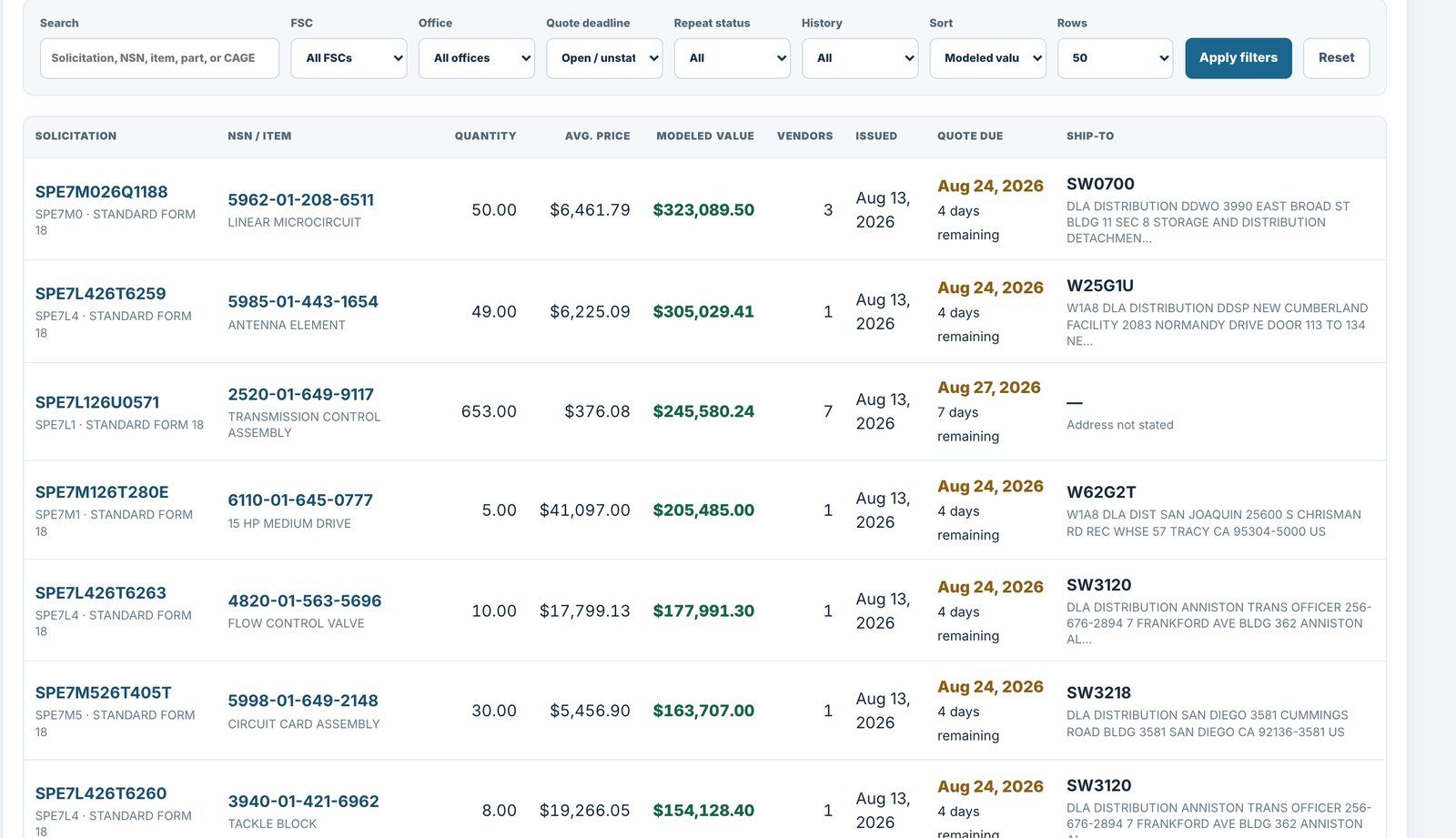Viewport: 1456px width, 838px height.
Task: Open NSN 3940-01-421-6962 link
Action: pyautogui.click(x=303, y=802)
